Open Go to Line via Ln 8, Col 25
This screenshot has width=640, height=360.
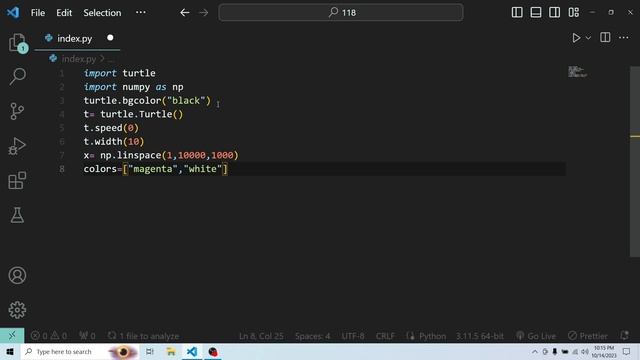tap(261, 336)
